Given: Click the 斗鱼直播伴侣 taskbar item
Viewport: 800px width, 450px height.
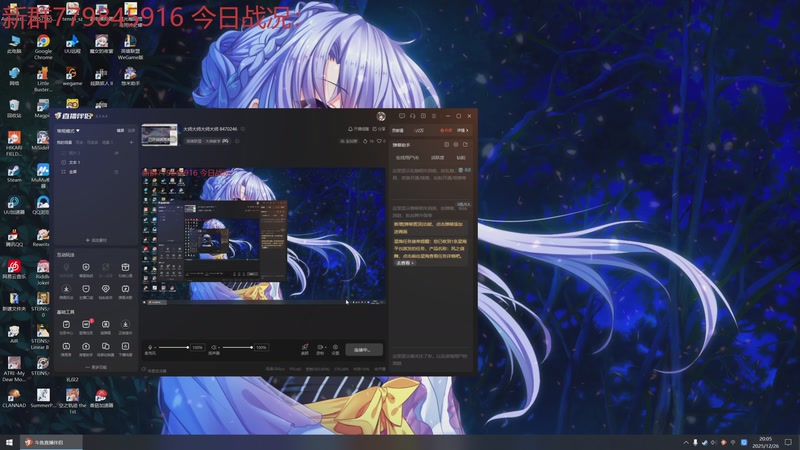Looking at the screenshot, I should click(51, 442).
